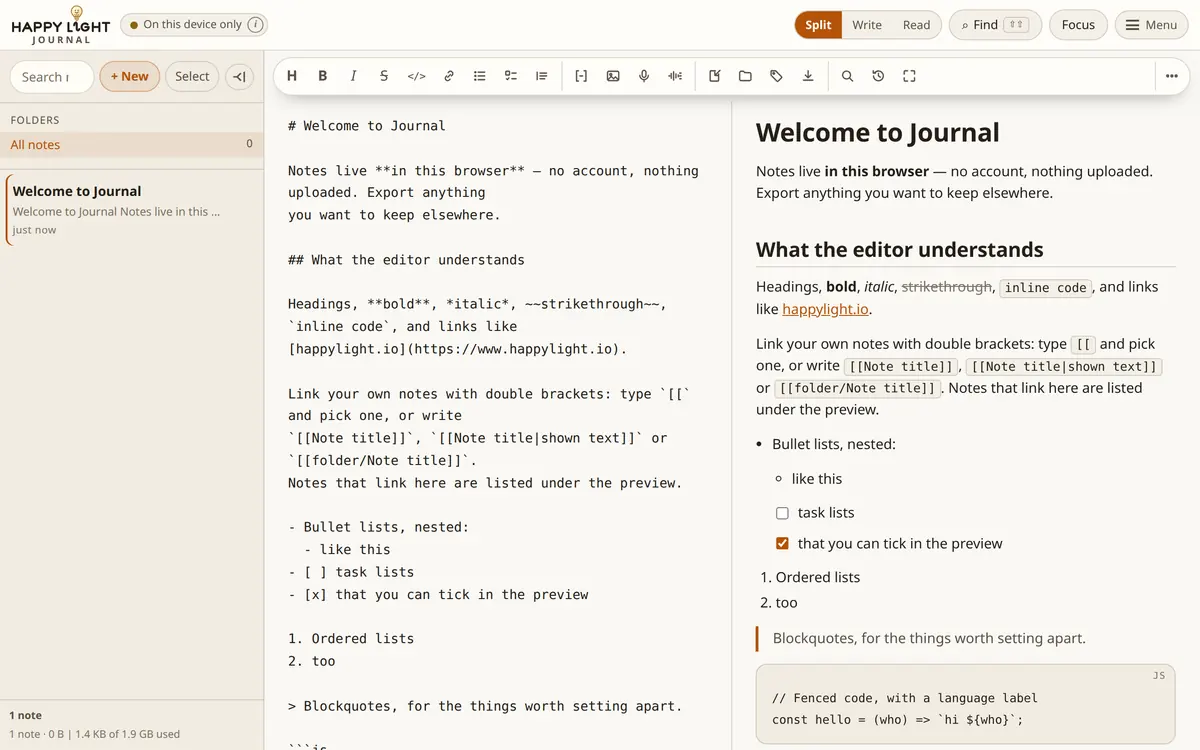Insert a link using the chain icon
This screenshot has width=1200, height=750.
pos(449,76)
